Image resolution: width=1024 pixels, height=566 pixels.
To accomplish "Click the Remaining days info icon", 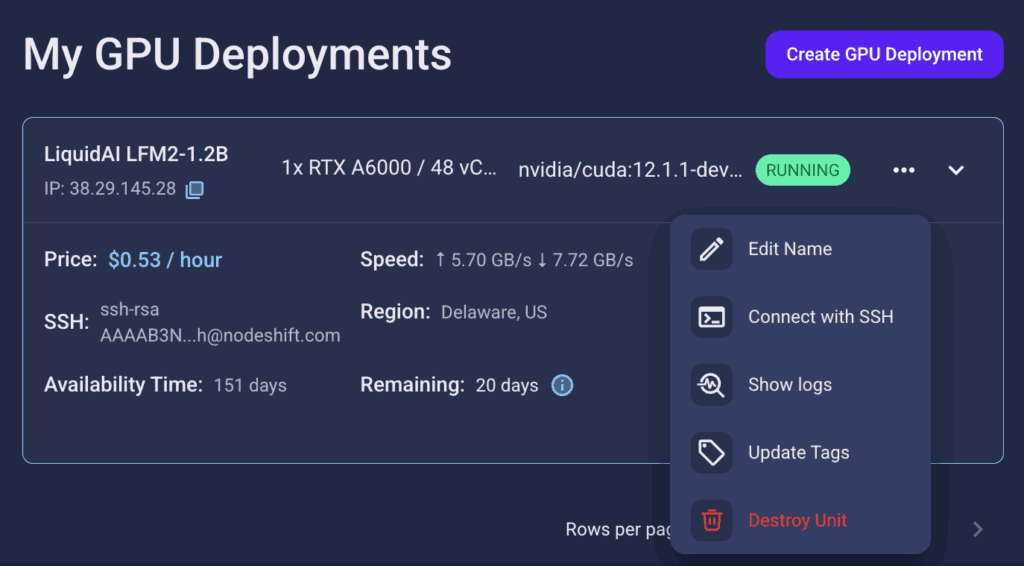I will coord(562,385).
